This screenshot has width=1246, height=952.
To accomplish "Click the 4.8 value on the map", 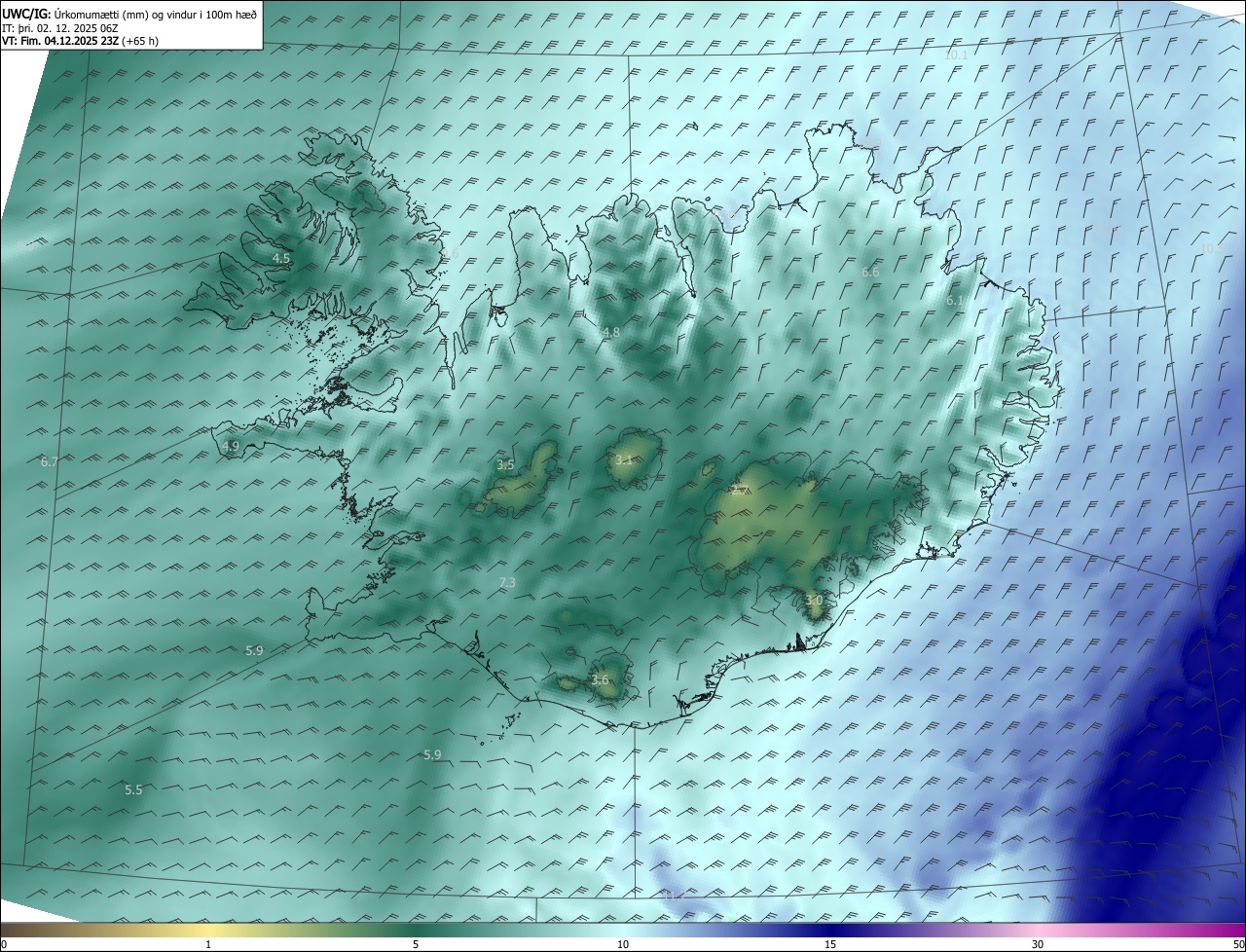I will pyautogui.click(x=611, y=333).
